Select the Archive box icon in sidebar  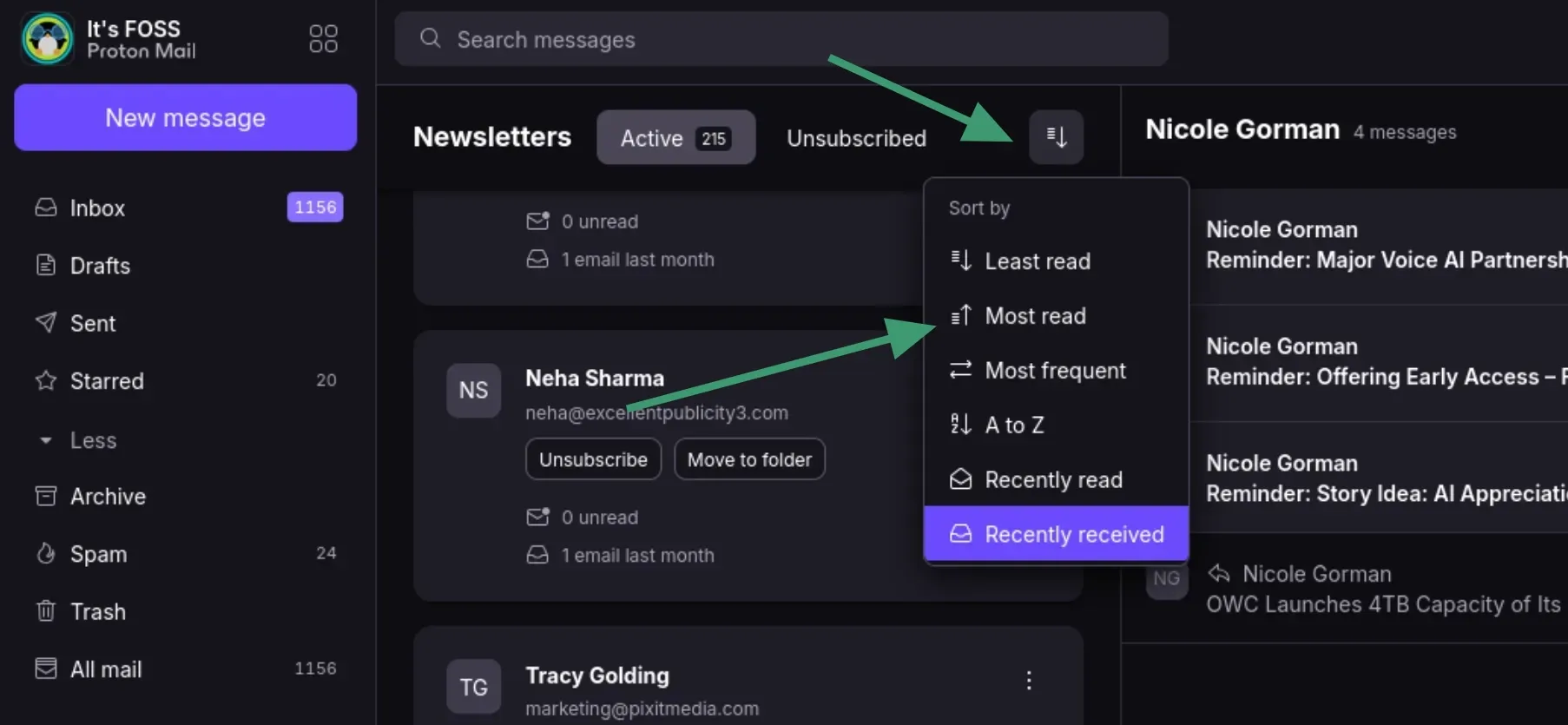click(x=46, y=496)
